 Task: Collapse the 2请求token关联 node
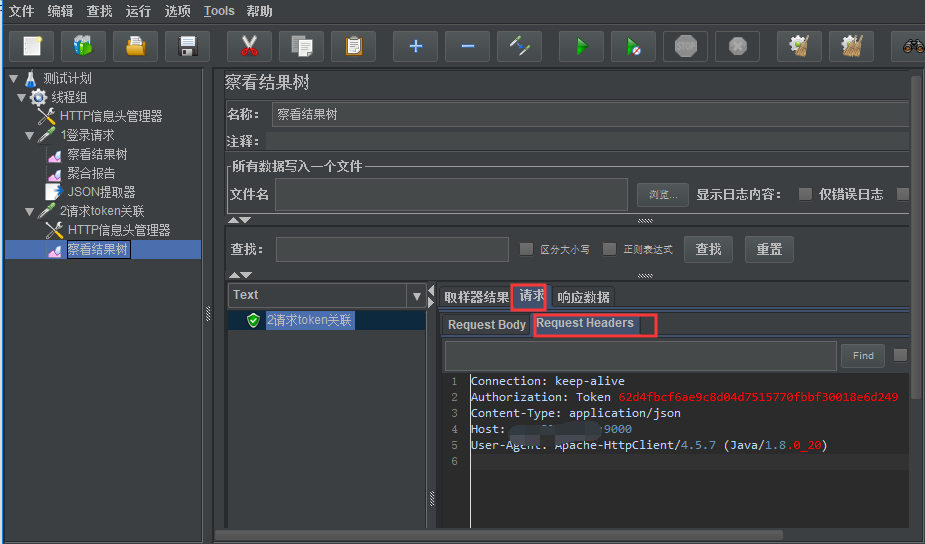coord(29,211)
